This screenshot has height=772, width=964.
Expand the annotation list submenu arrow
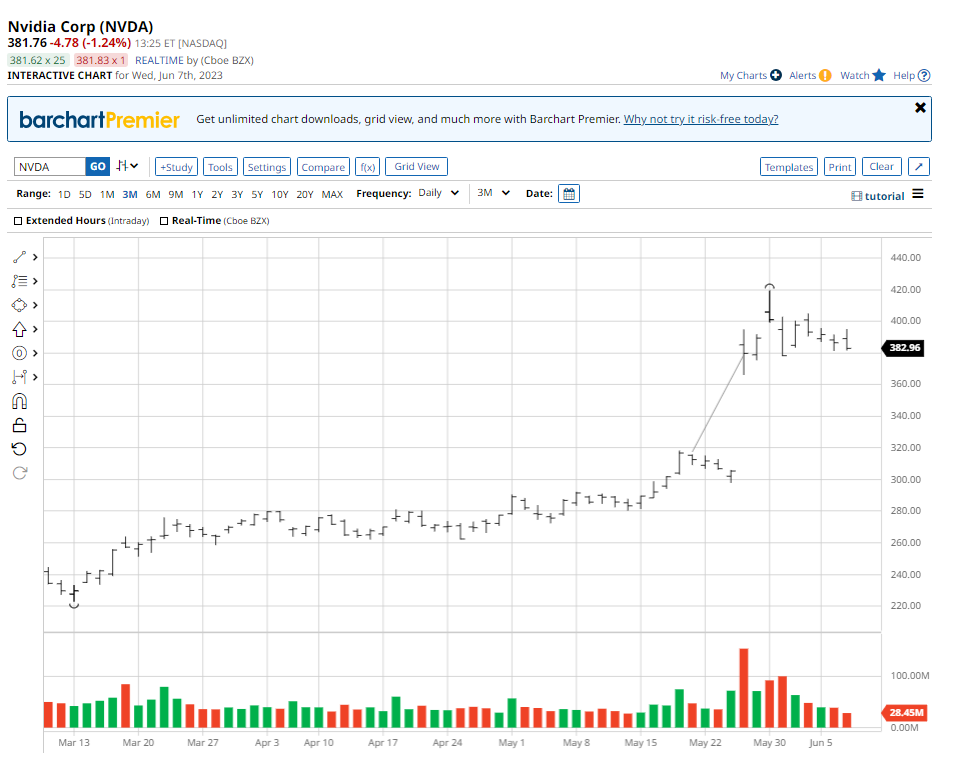point(35,281)
